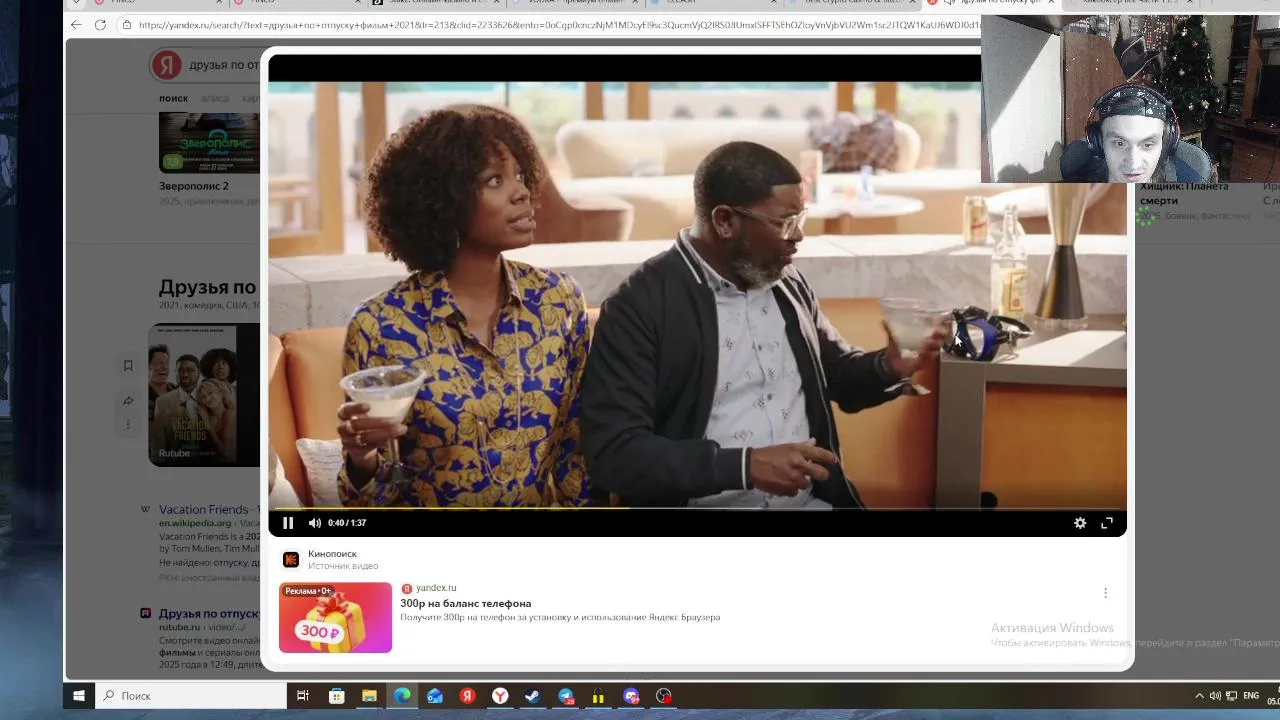
Task: Open the round OBS-style taskbar icon
Action: tap(664, 696)
